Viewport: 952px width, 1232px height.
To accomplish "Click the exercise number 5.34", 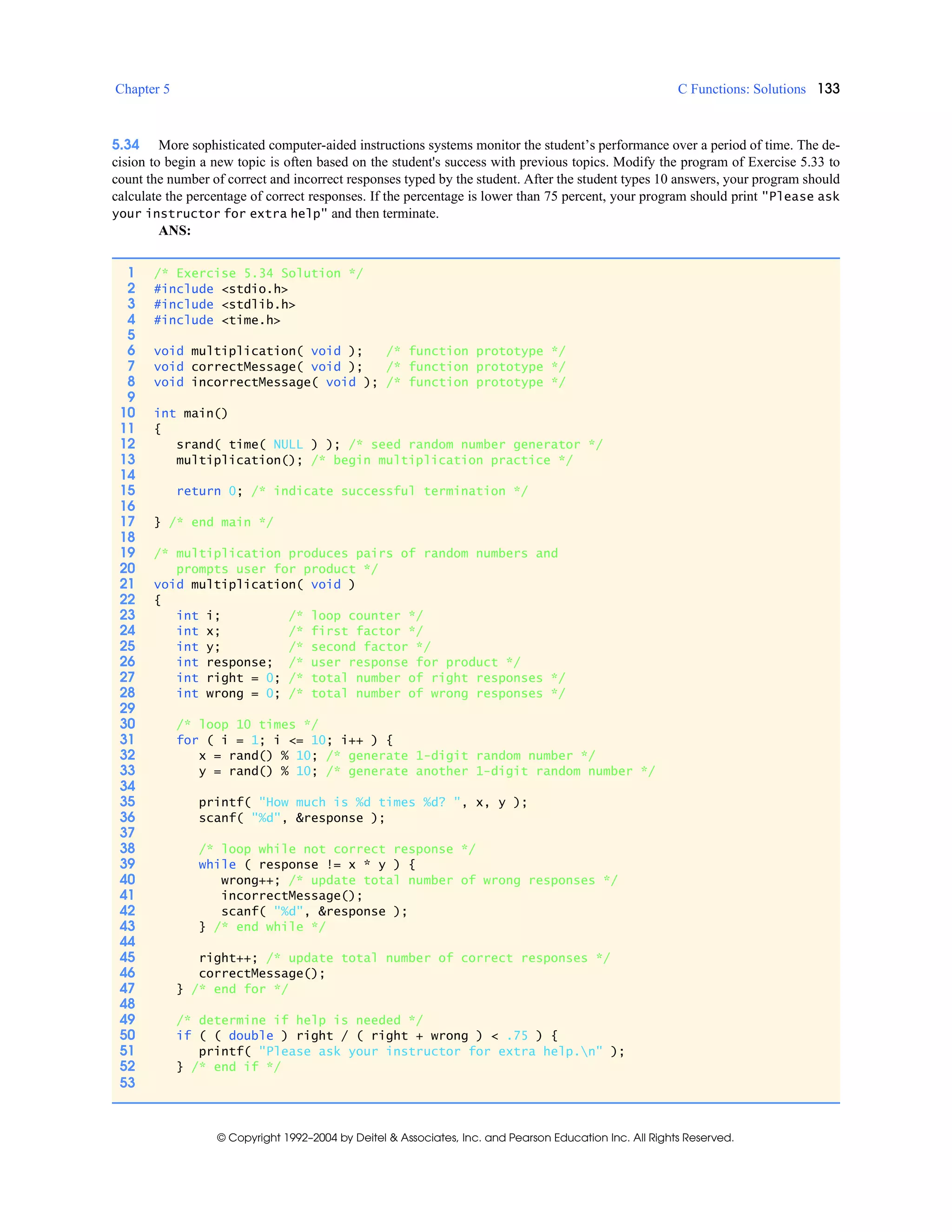I will (x=125, y=145).
